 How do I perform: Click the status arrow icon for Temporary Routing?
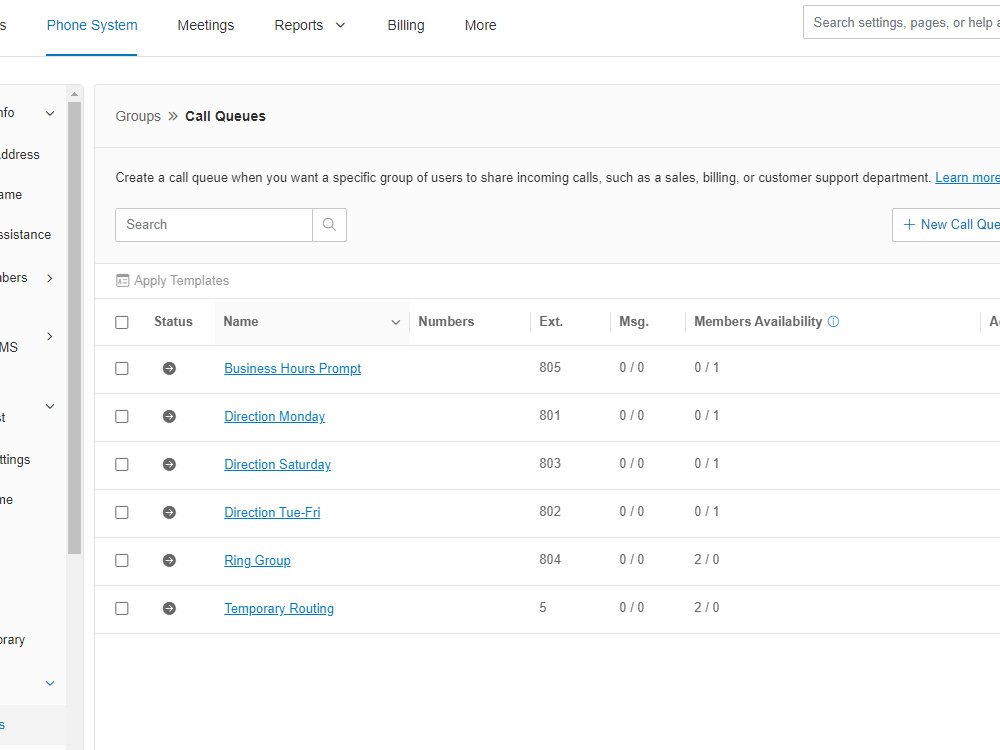pyautogui.click(x=169, y=607)
